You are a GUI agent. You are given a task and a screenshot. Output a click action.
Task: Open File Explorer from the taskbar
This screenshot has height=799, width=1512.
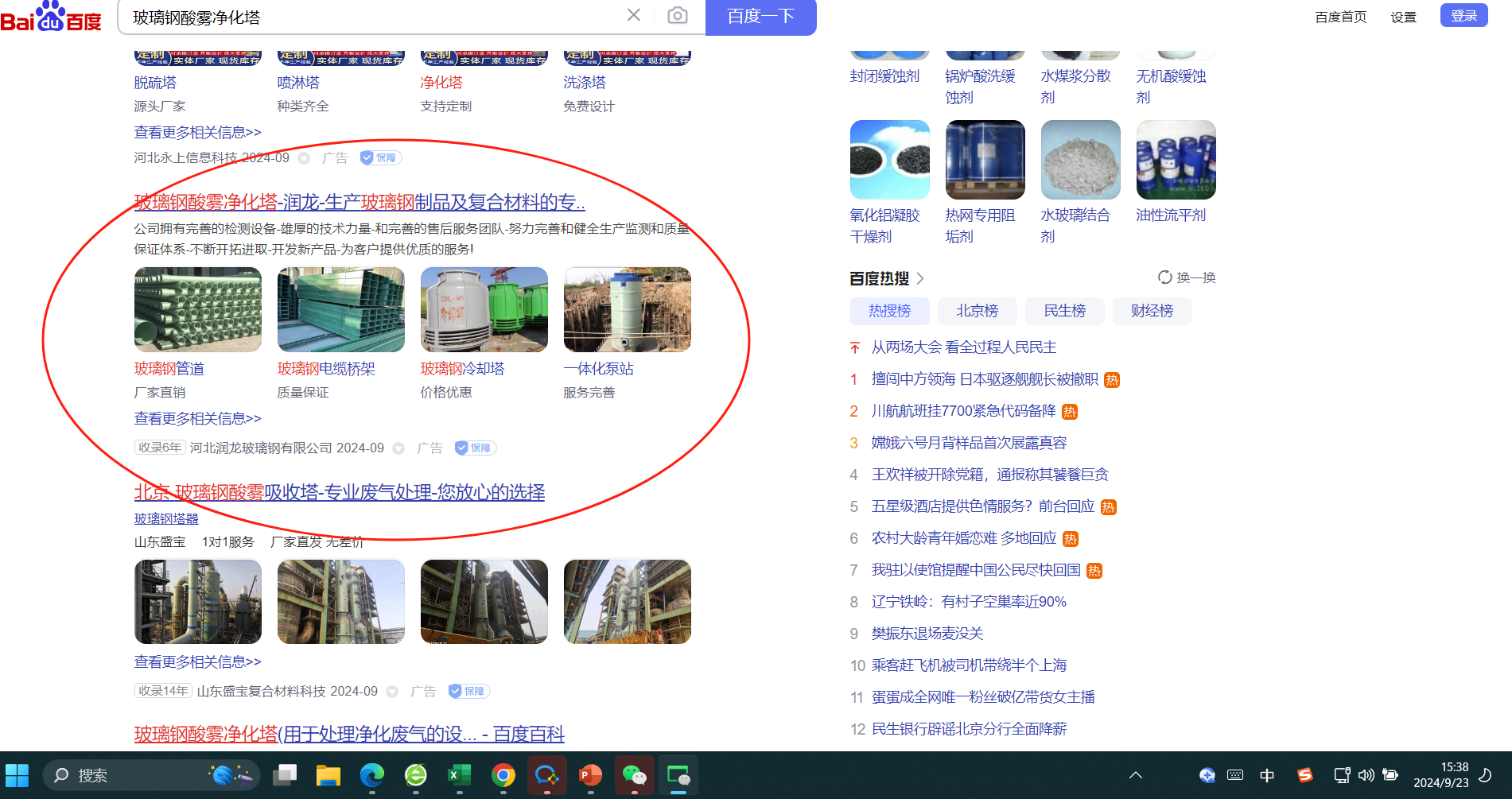(328, 775)
